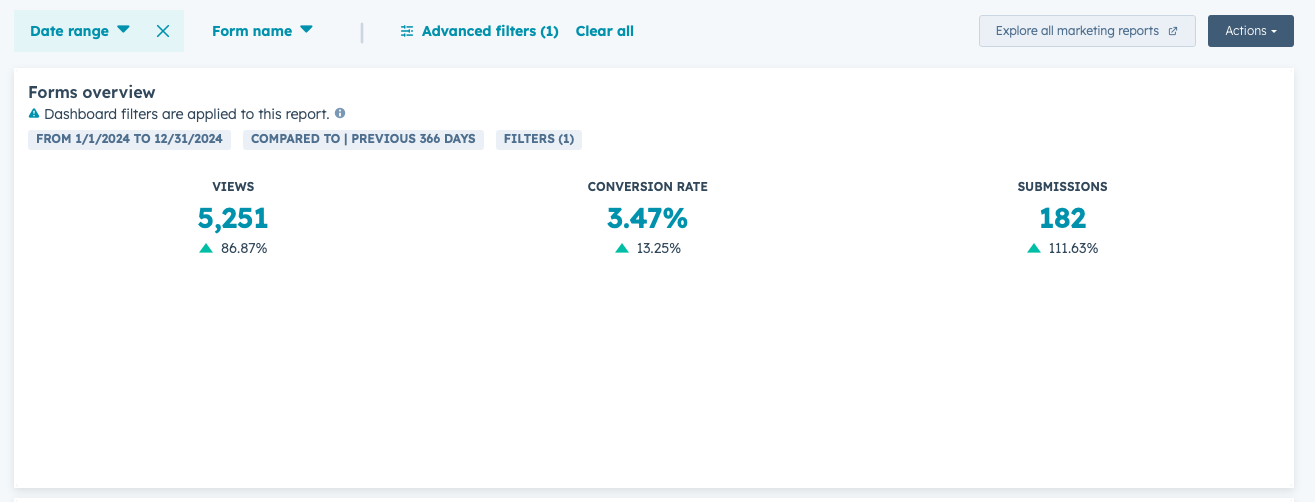1315x502 pixels.
Task: Click the Conversion rate value 3.47%
Action: (x=647, y=218)
